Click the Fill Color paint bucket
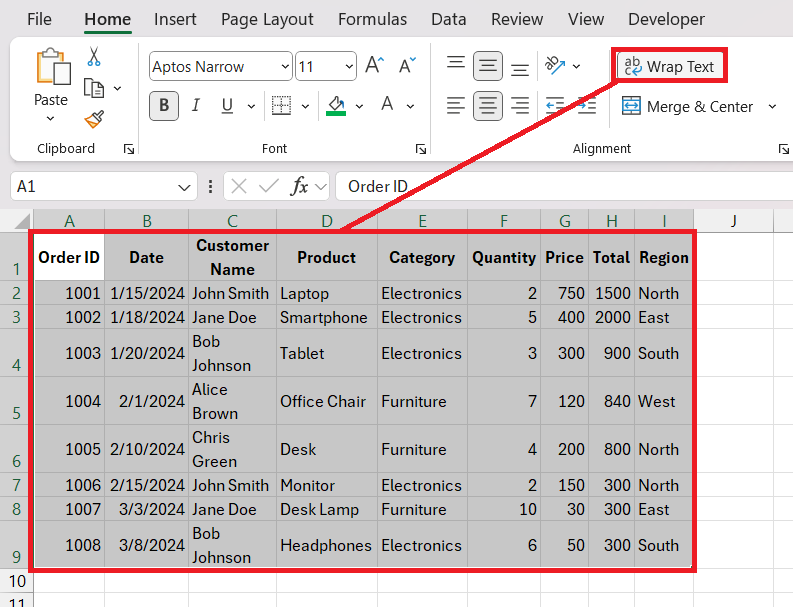Screen dimensions: 793x607 (x=336, y=106)
